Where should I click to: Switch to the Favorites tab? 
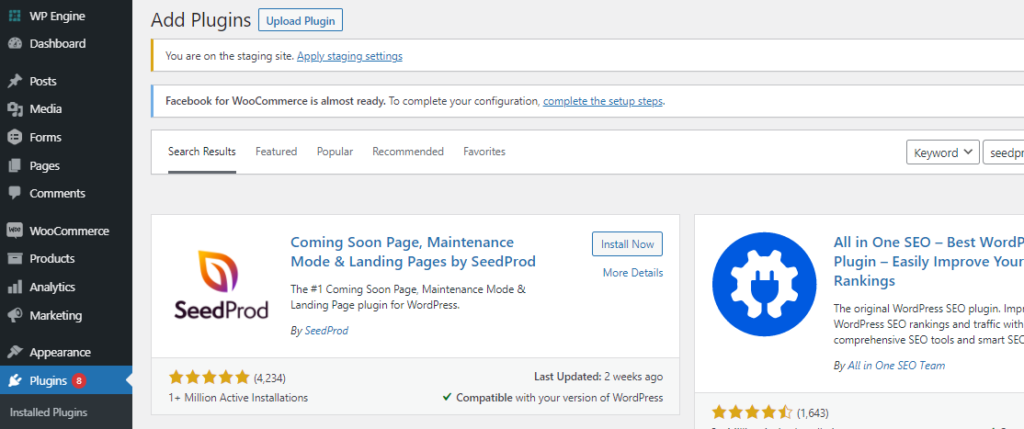485,151
